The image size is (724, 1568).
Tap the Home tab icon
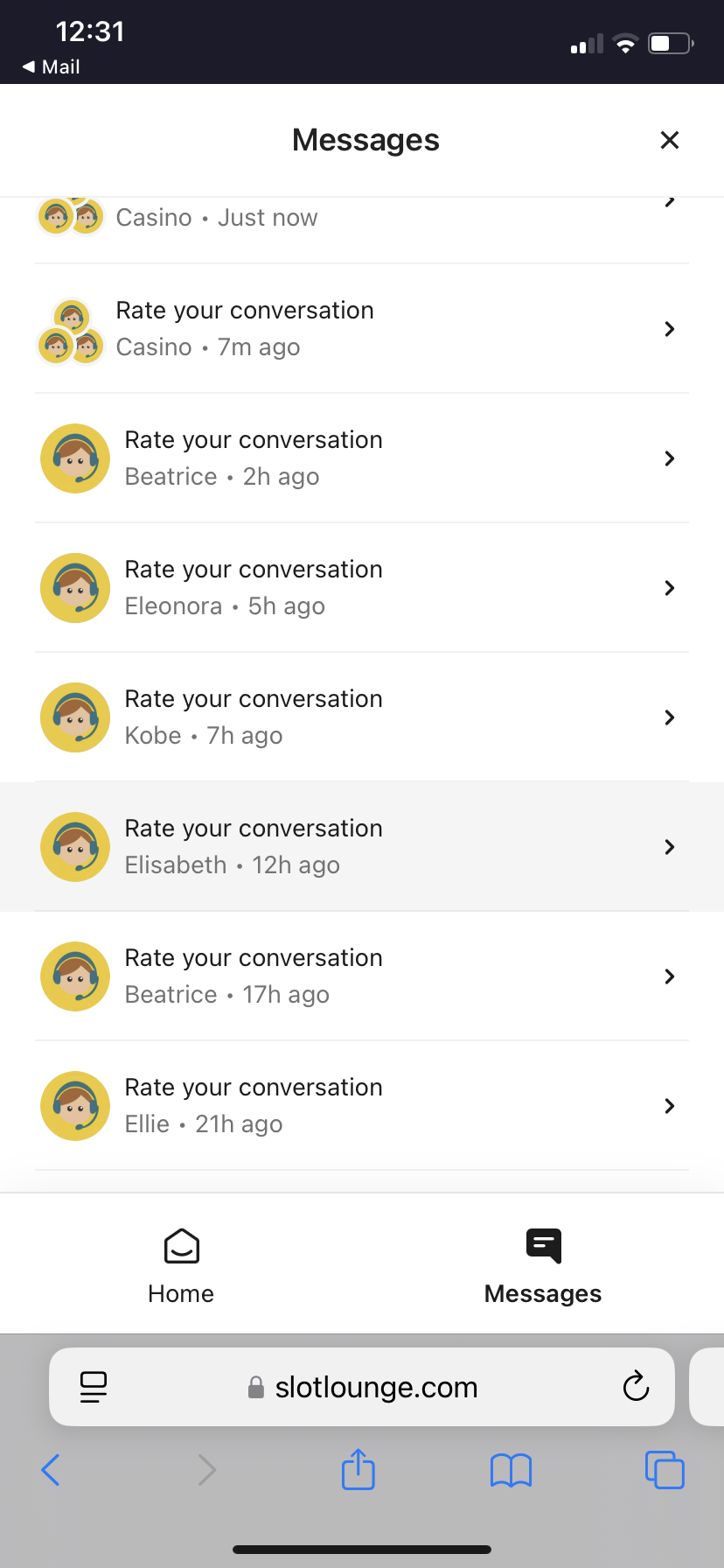click(181, 1247)
